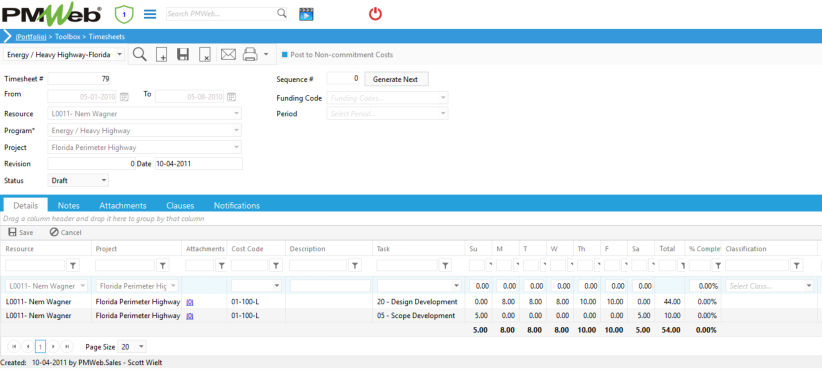The image size is (822, 388).
Task: Open the Notifications tab
Action: [x=236, y=206]
